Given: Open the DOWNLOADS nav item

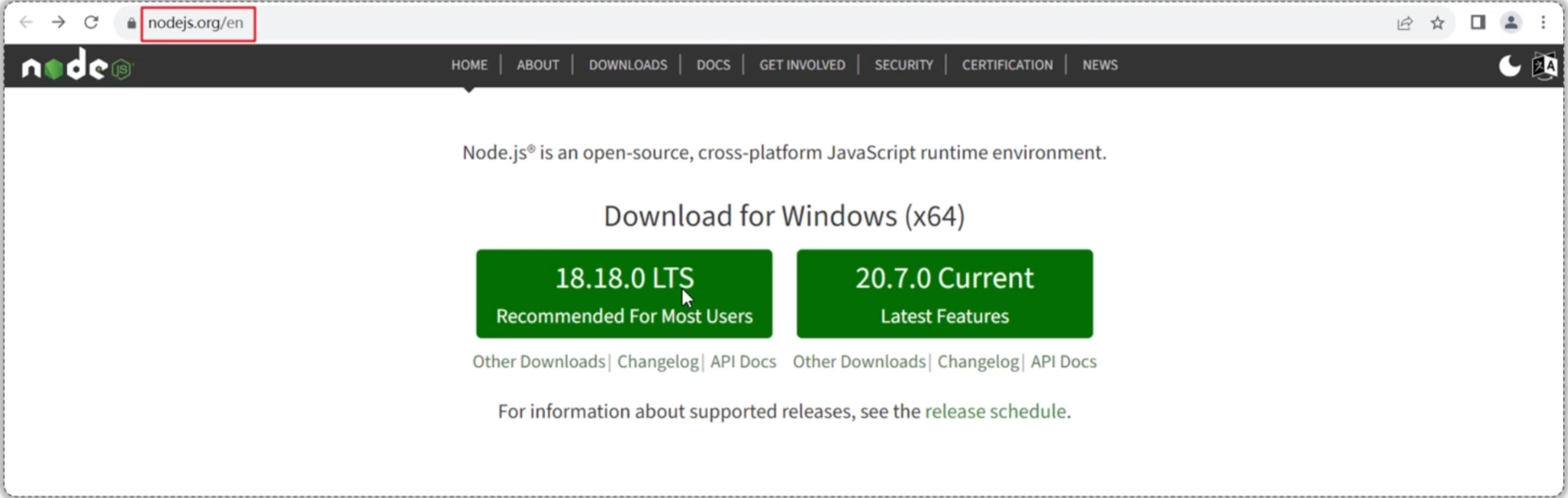Looking at the screenshot, I should (628, 65).
